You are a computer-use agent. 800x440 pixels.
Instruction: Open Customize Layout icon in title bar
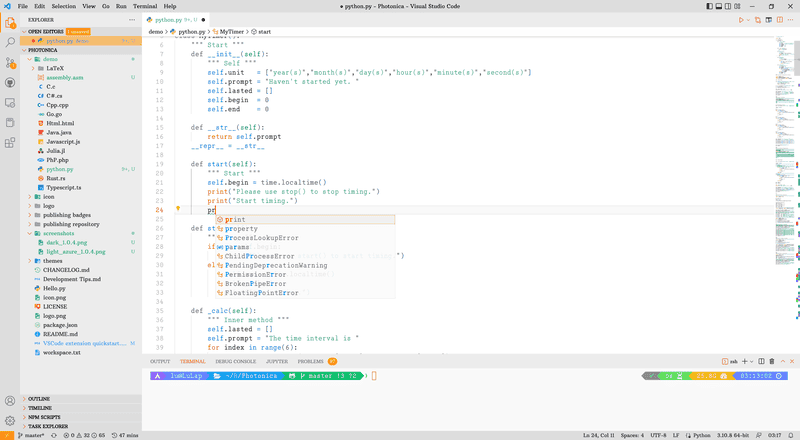click(x=737, y=6)
